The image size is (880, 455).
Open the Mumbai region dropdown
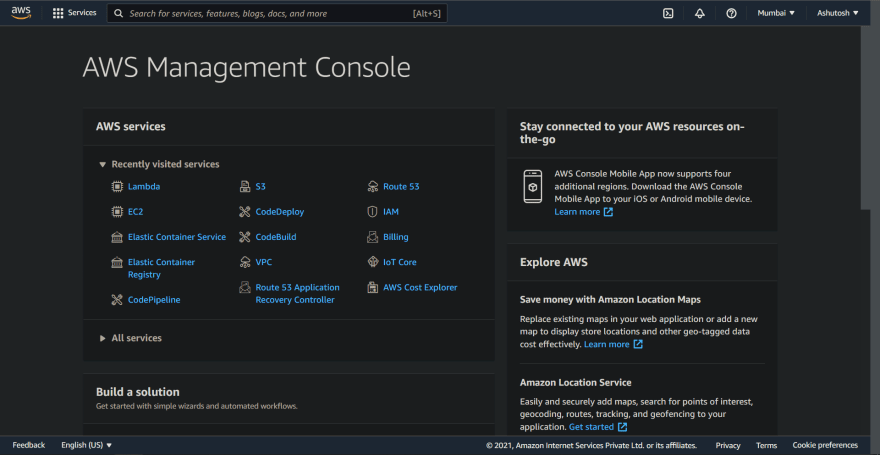click(776, 13)
